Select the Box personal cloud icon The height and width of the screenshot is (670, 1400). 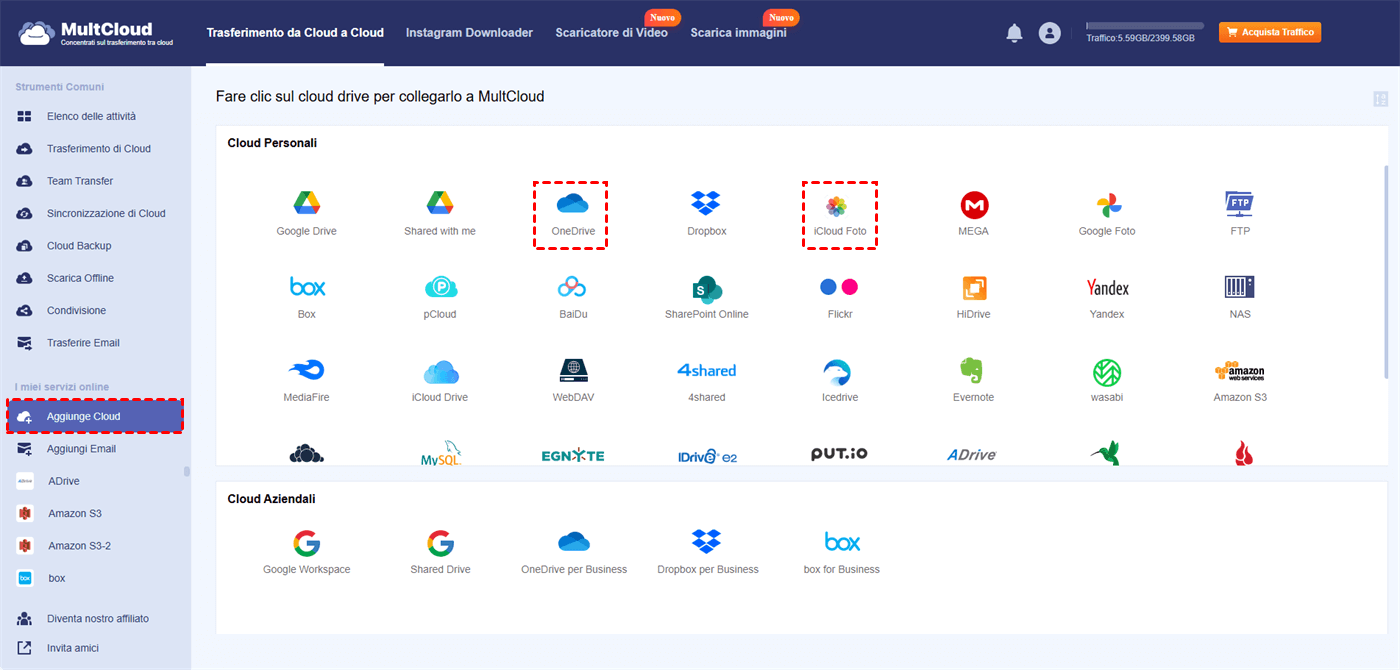pyautogui.click(x=307, y=288)
